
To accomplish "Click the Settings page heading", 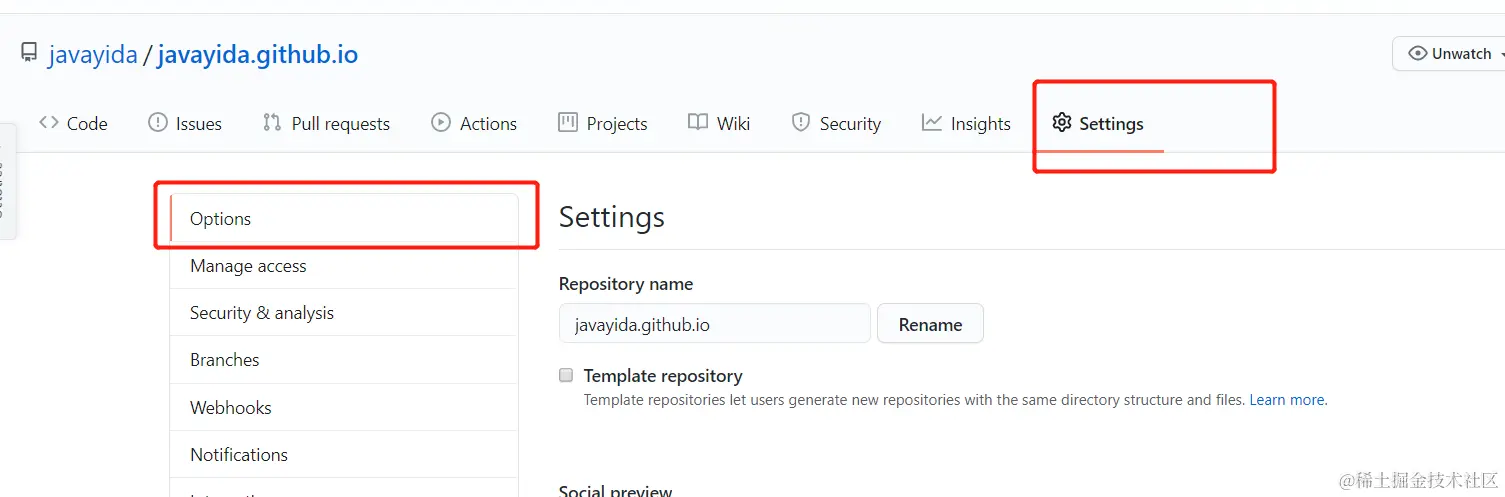I will coord(612,217).
